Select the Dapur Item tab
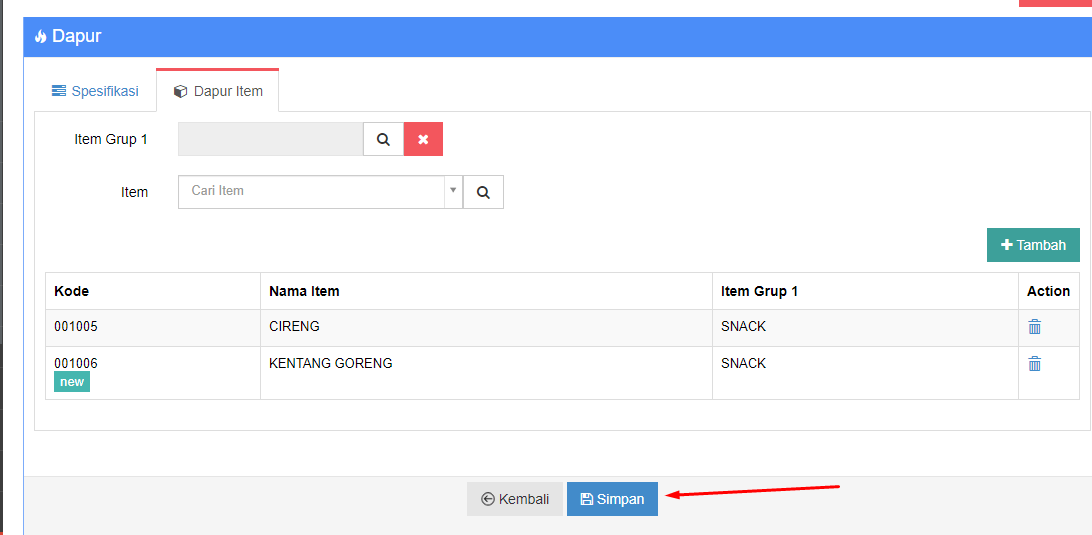 [218, 91]
